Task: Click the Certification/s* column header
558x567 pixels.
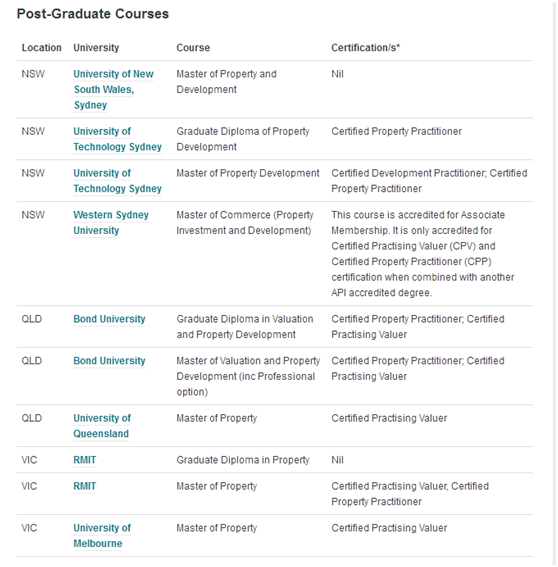Action: (x=365, y=48)
